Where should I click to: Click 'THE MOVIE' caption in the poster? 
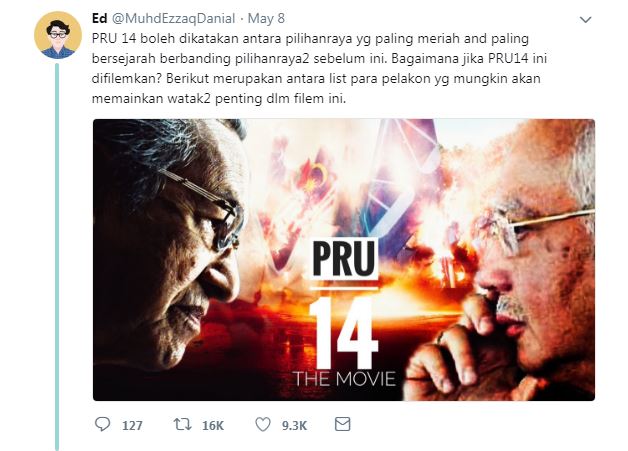tap(344, 379)
